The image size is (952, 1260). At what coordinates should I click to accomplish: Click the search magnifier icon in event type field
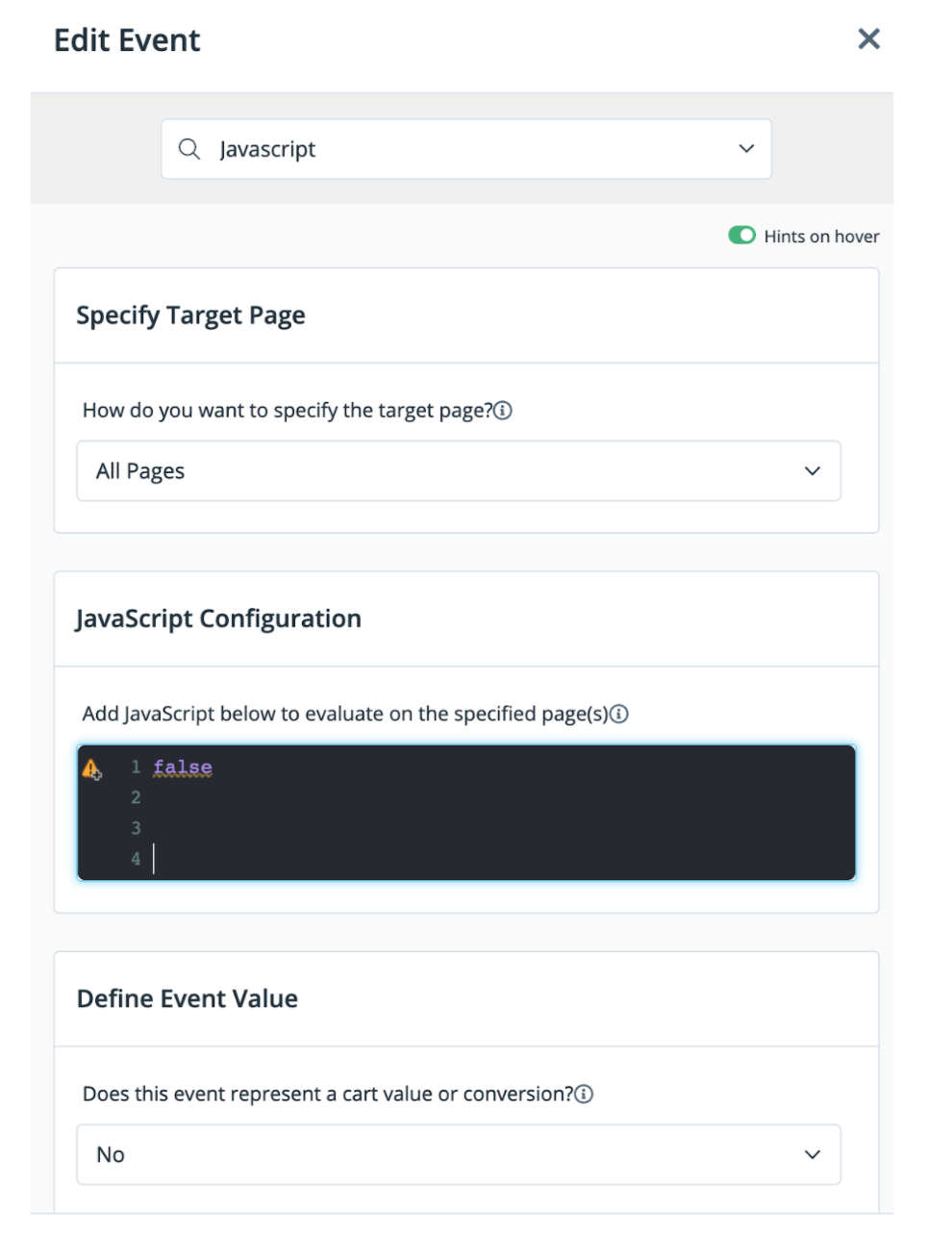[x=189, y=149]
